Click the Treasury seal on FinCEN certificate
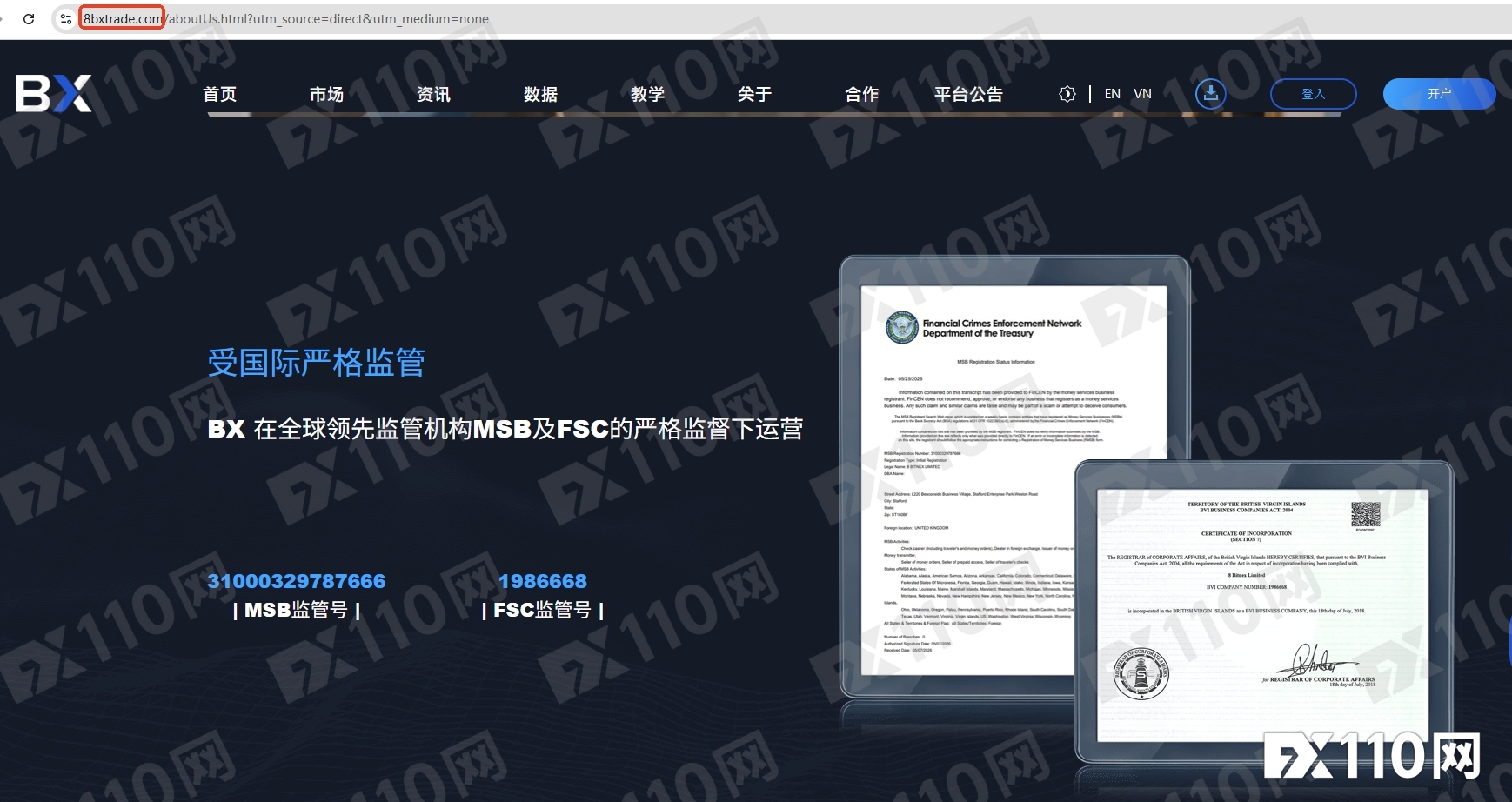The width and height of the screenshot is (1512, 802). (x=902, y=328)
